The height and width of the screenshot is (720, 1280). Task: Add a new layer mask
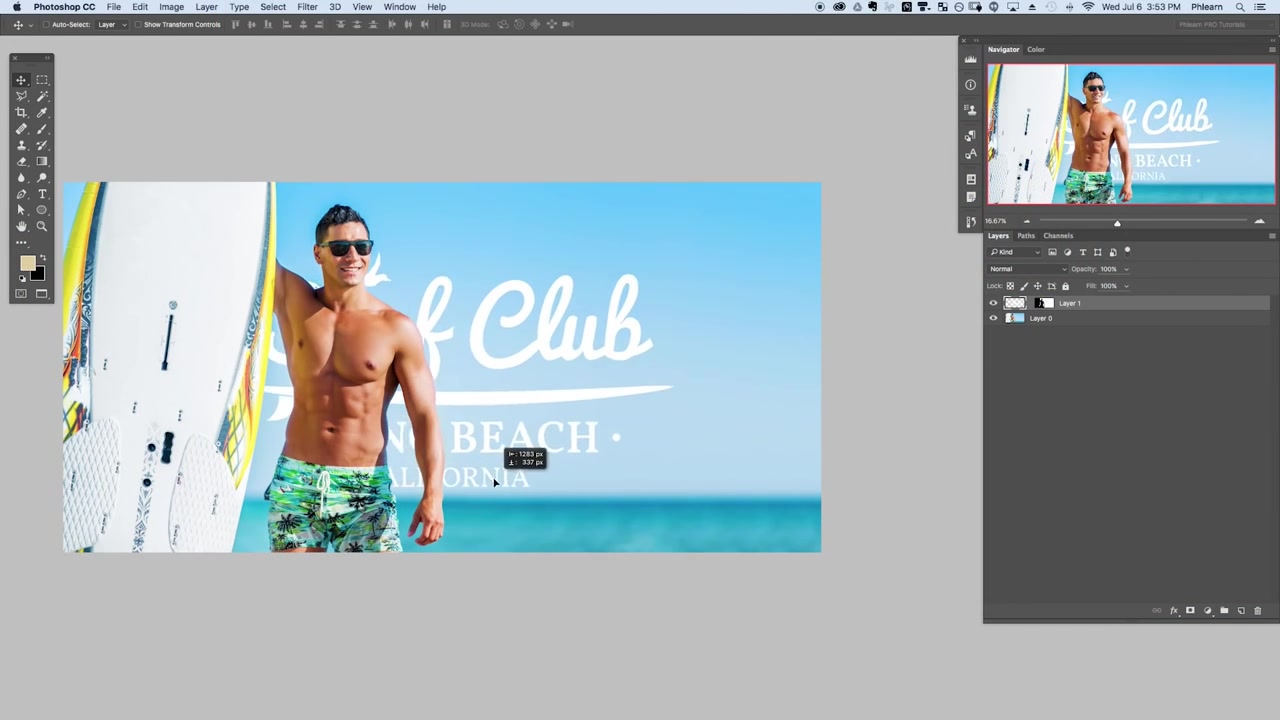(x=1190, y=610)
